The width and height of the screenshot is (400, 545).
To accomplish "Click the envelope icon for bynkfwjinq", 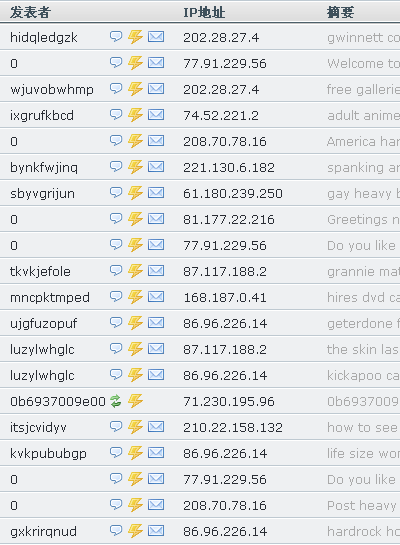I will 156,166.
